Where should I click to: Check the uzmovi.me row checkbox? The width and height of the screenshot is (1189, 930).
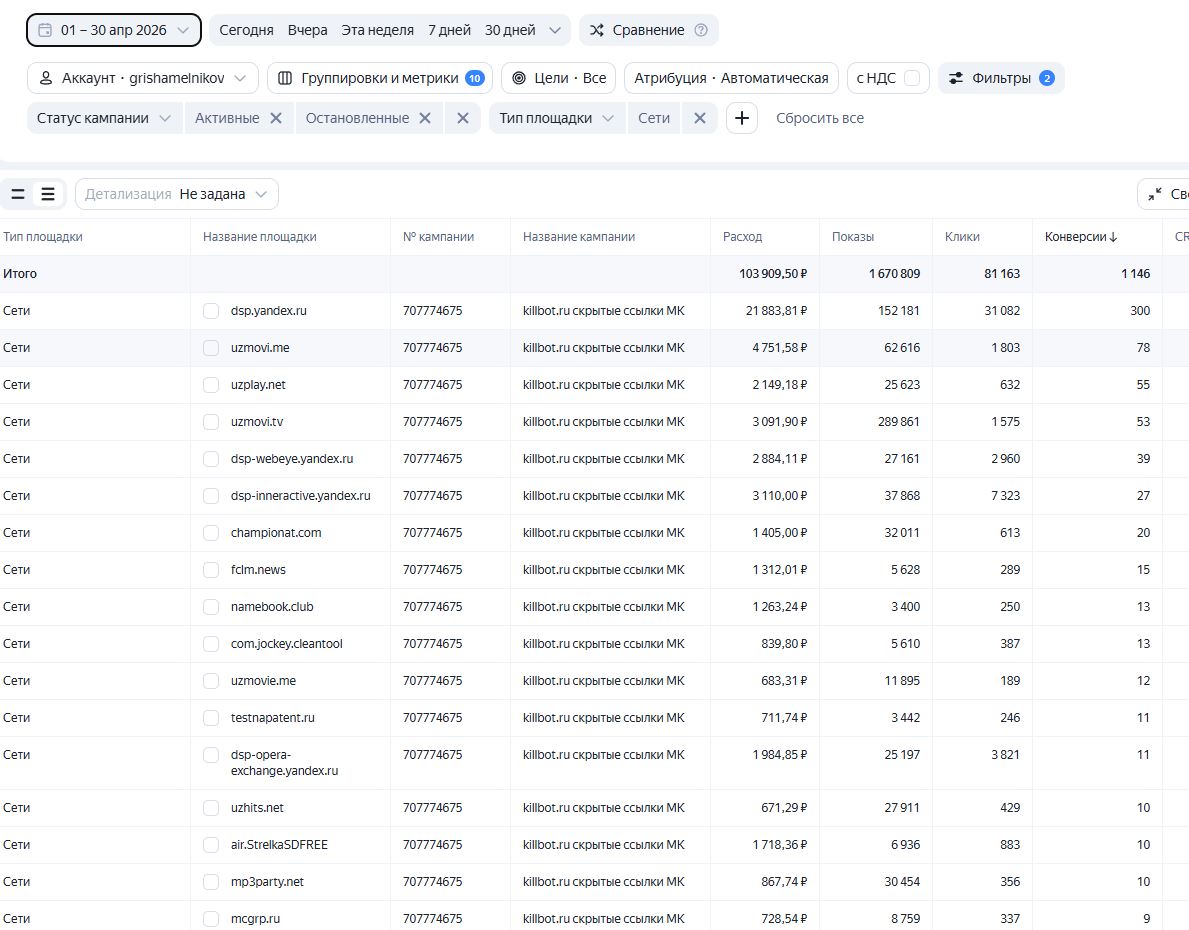tap(211, 348)
